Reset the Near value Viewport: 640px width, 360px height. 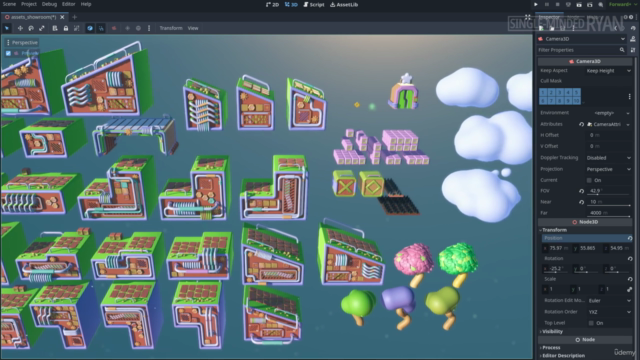point(581,202)
